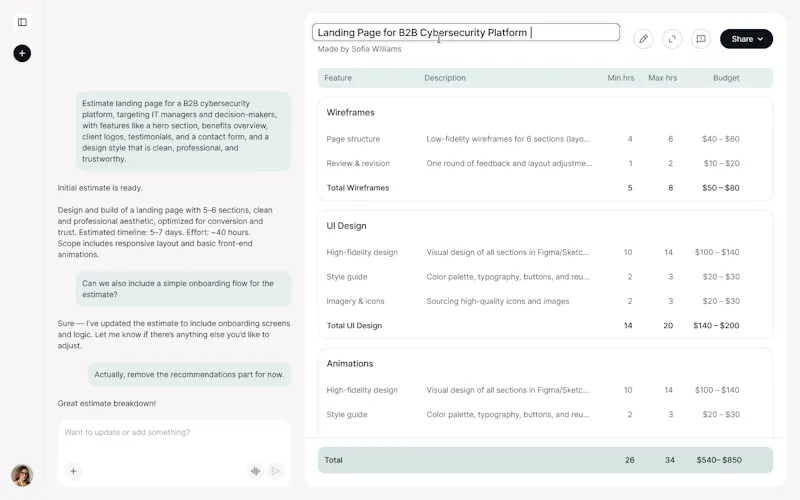Screen dimensions: 800x500
Task: Click the Max hrs column header
Action: pyautogui.click(x=662, y=78)
